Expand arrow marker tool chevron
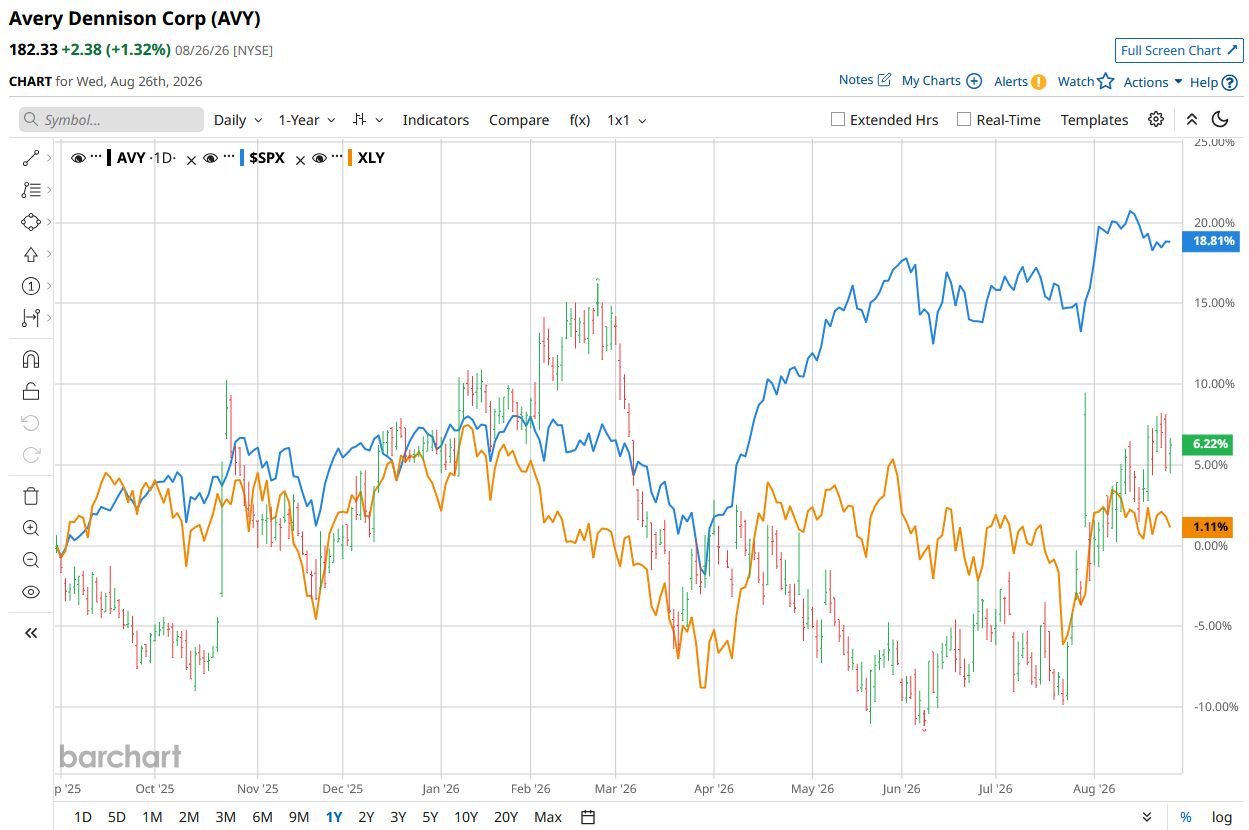This screenshot has width=1249, height=830. (x=50, y=254)
